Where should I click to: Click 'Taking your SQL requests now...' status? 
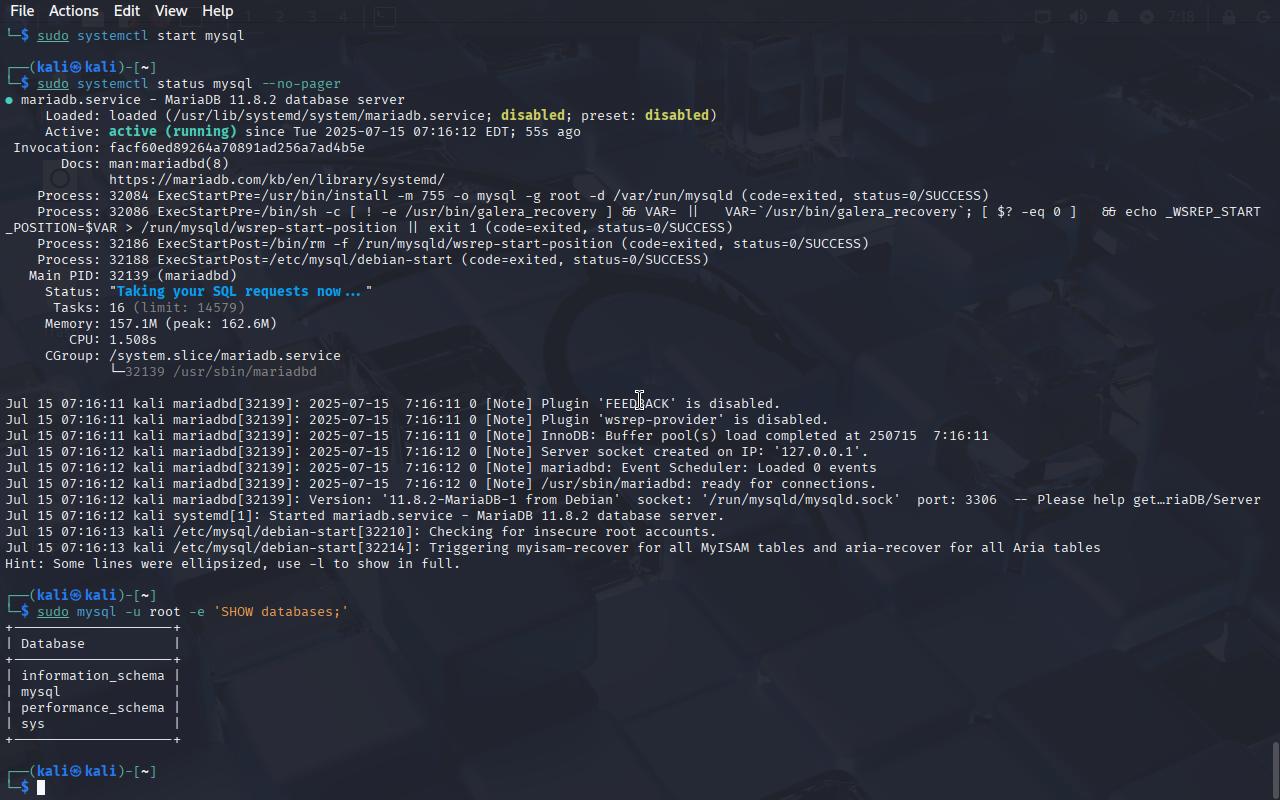click(241, 292)
